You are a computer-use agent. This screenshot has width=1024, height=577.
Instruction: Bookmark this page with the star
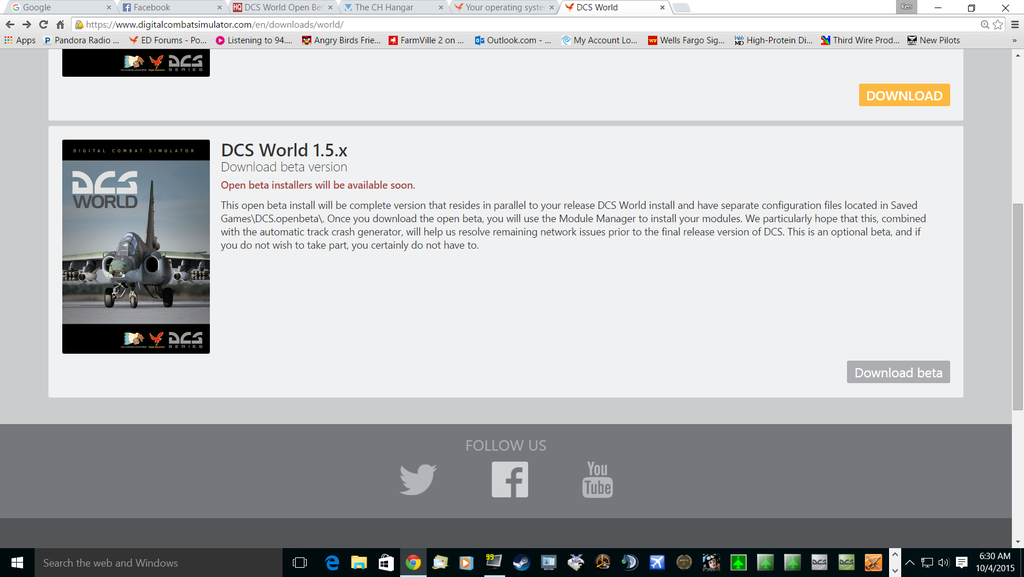[998, 24]
